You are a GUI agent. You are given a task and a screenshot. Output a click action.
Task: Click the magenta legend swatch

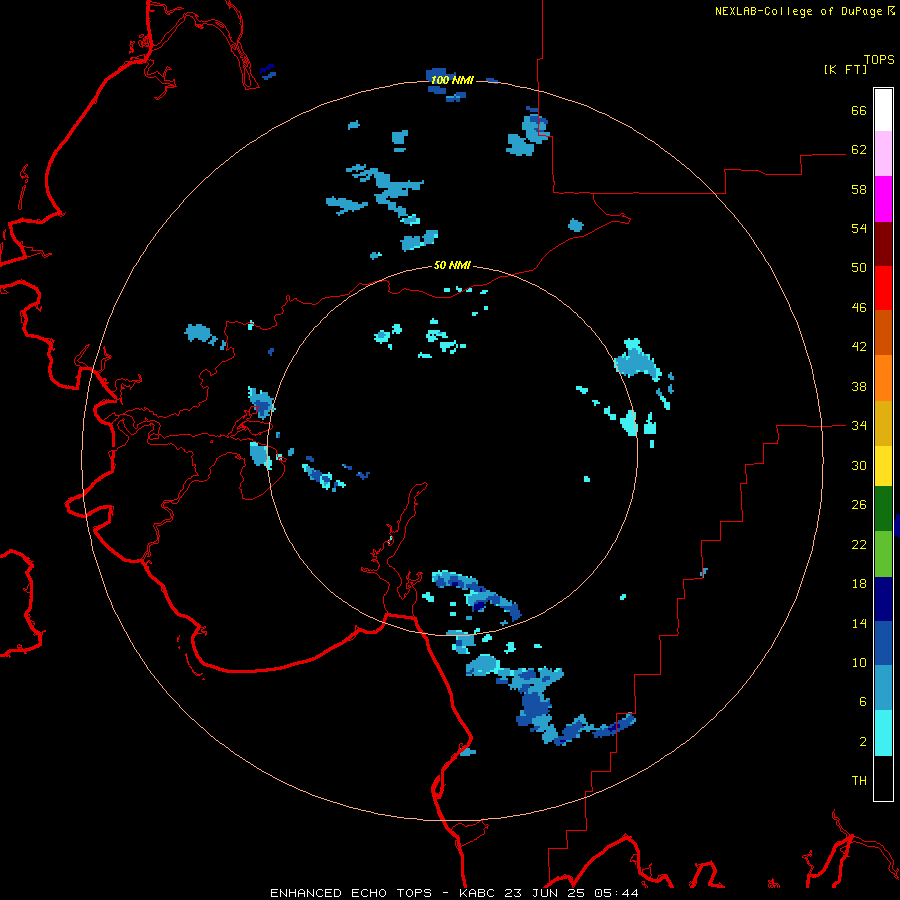point(883,199)
